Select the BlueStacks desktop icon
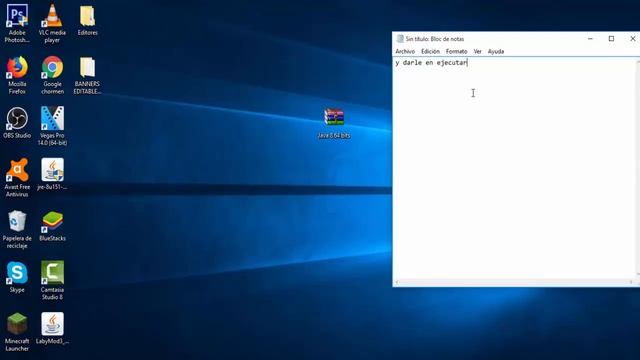 tap(52, 221)
